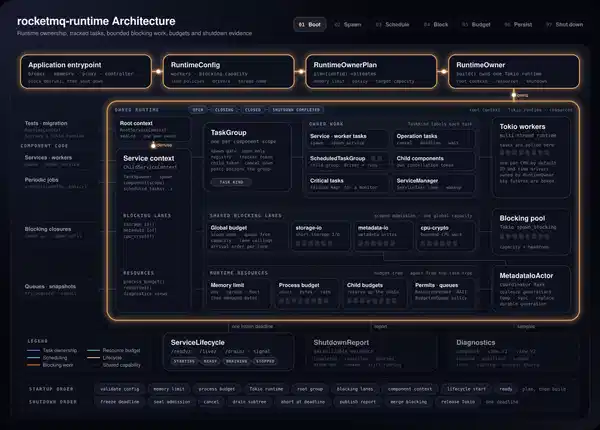Open the ServiceLifecycle card
This screenshot has height=430, width=600.
(229, 352)
